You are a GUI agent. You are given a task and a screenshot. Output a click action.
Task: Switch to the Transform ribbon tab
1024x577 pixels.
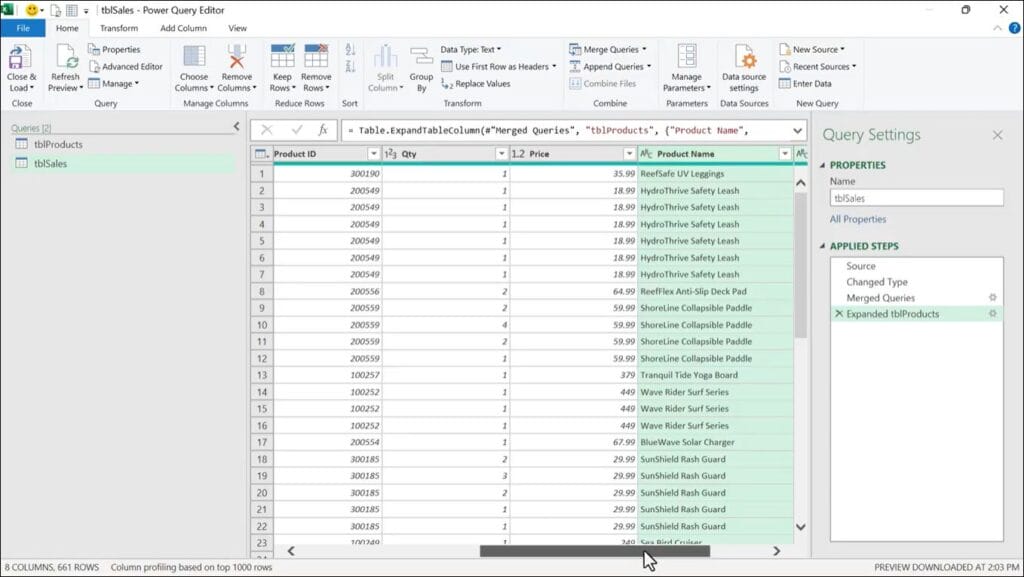(x=119, y=28)
